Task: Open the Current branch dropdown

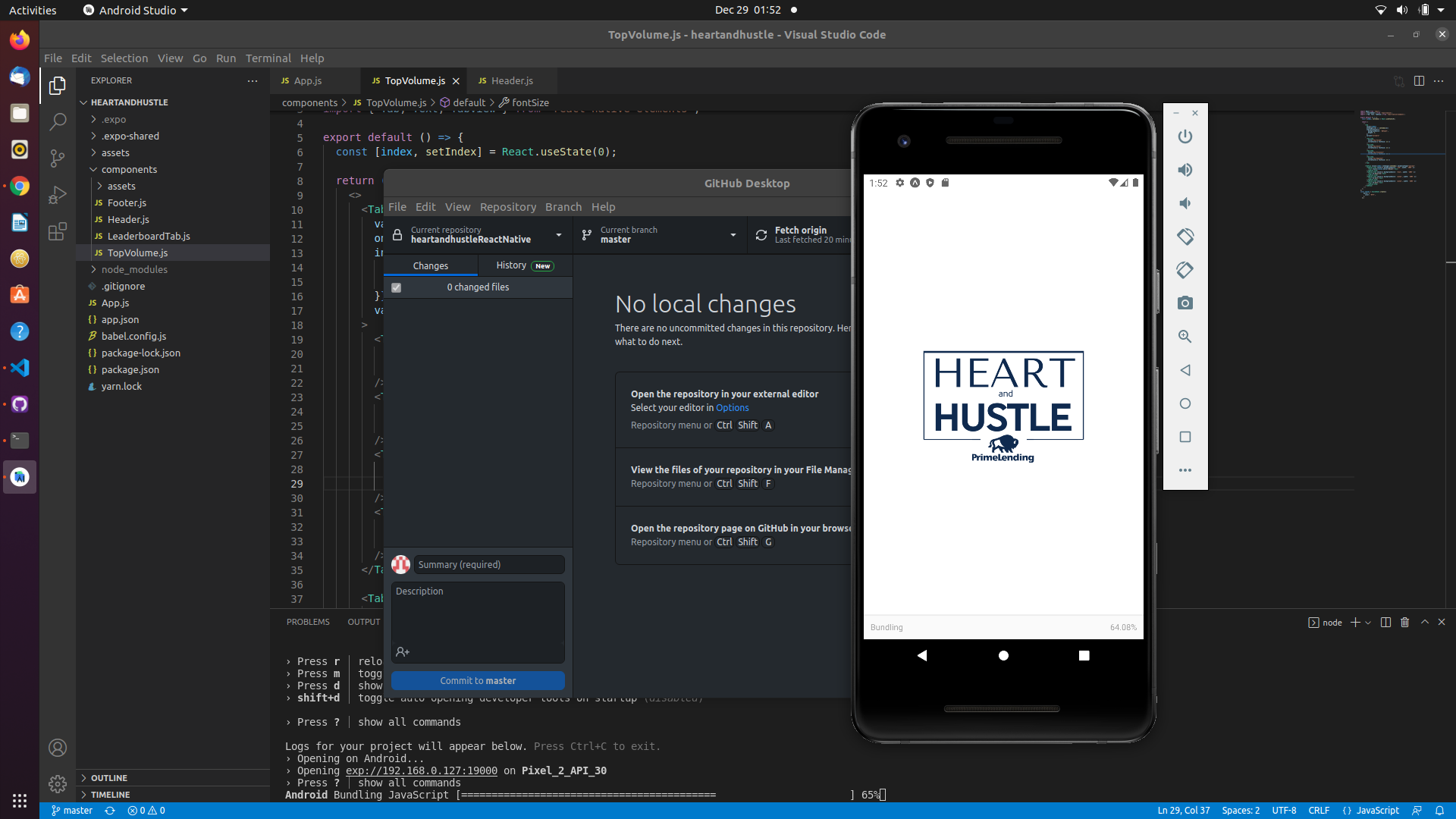Action: point(658,235)
